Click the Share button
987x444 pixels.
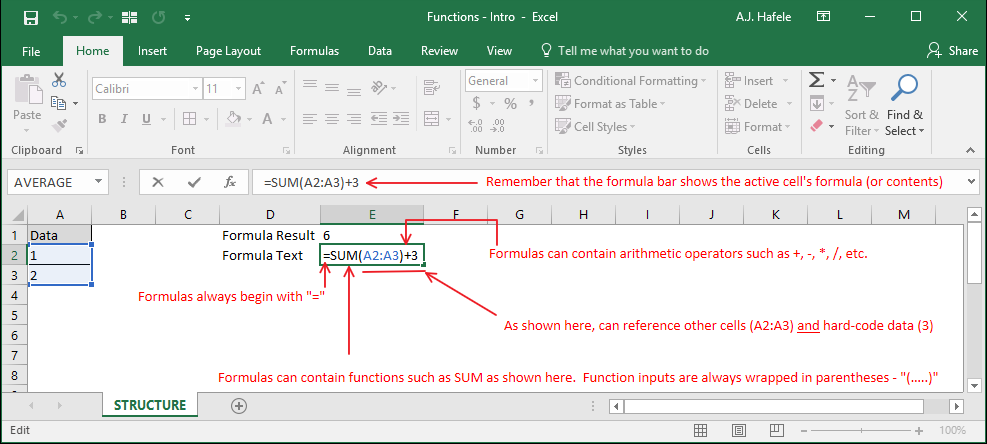pos(953,50)
